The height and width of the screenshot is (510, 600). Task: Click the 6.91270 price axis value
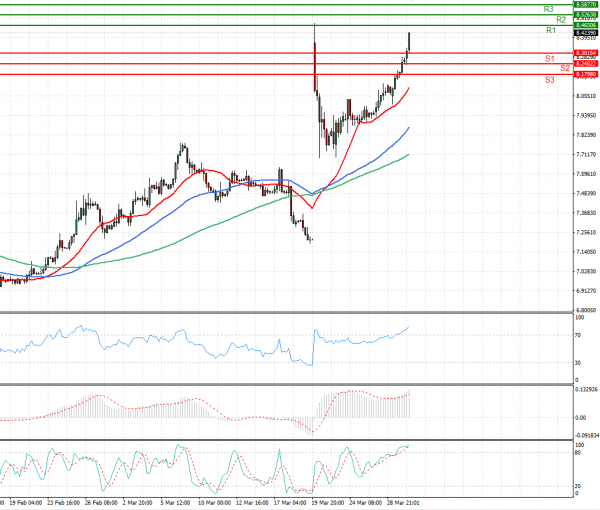pos(586,291)
